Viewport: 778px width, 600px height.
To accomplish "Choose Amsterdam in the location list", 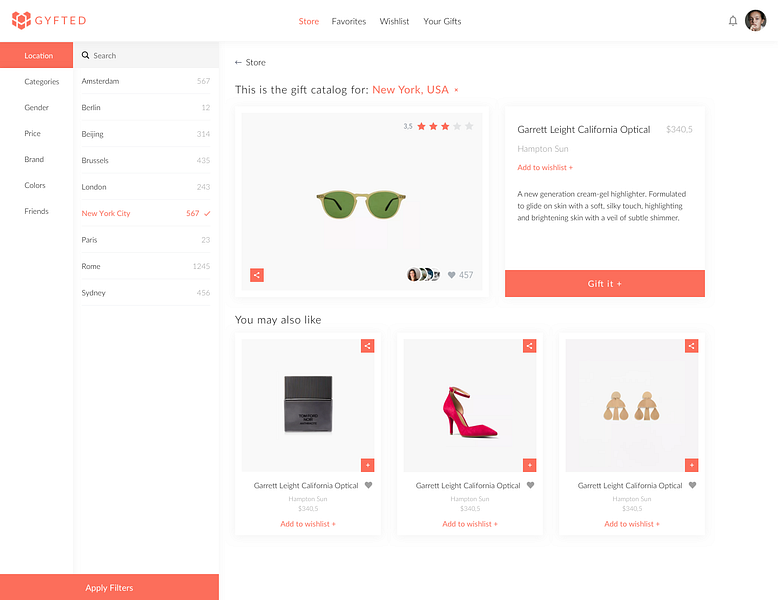I will coord(146,81).
